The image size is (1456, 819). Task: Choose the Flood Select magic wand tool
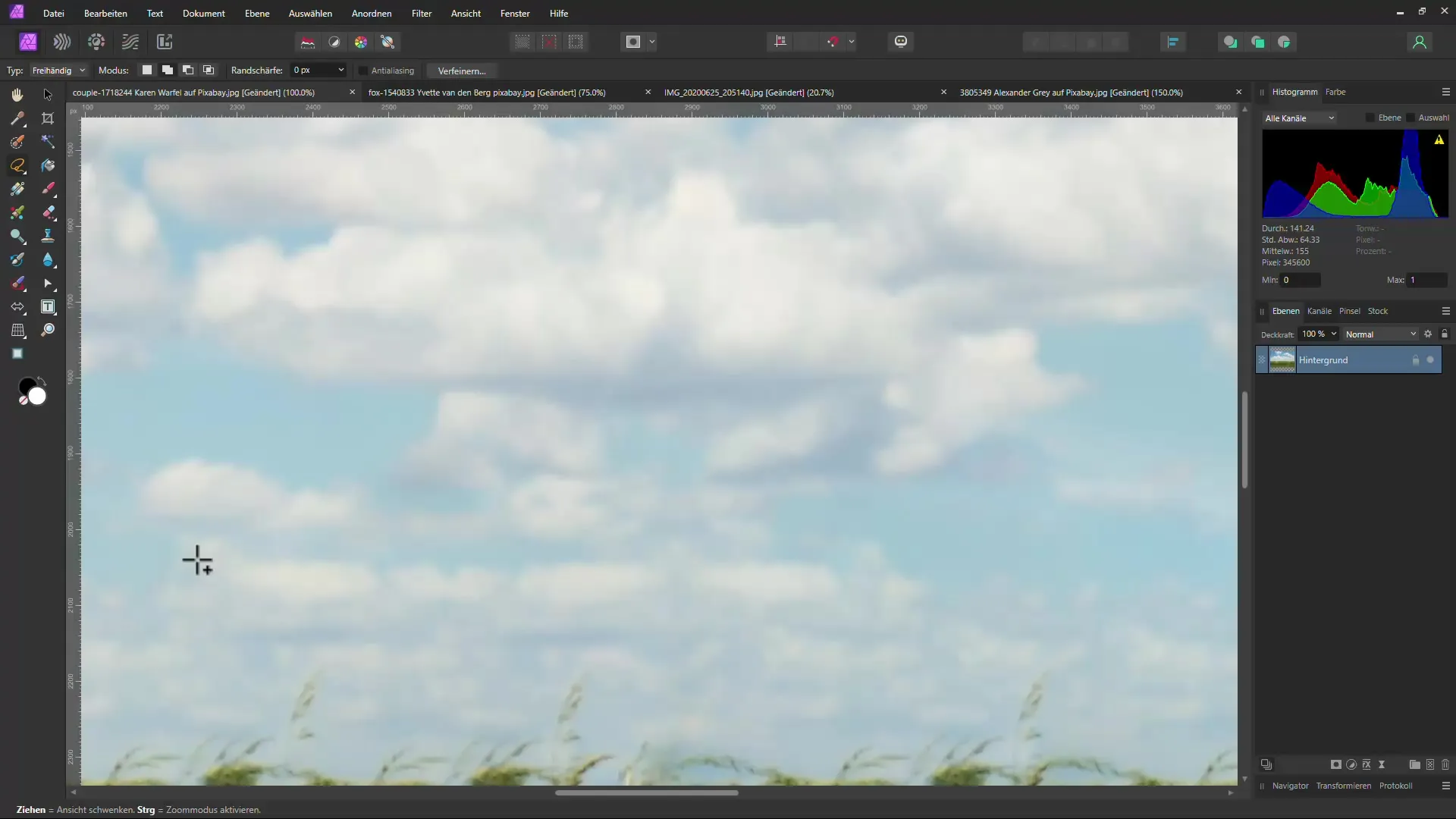pyautogui.click(x=48, y=142)
